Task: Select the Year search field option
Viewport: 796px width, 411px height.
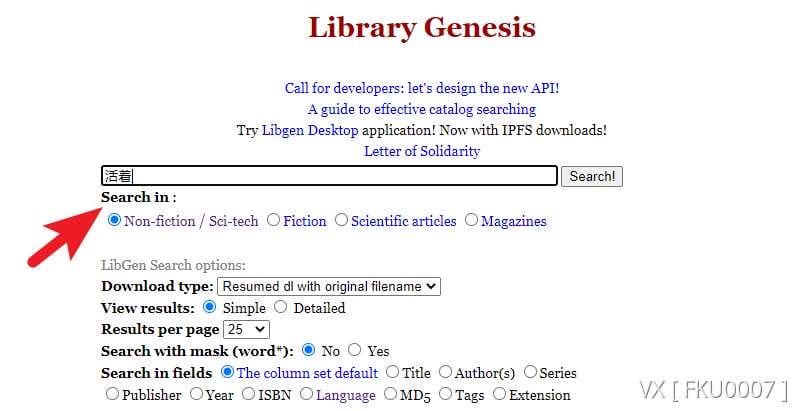Action: point(196,394)
